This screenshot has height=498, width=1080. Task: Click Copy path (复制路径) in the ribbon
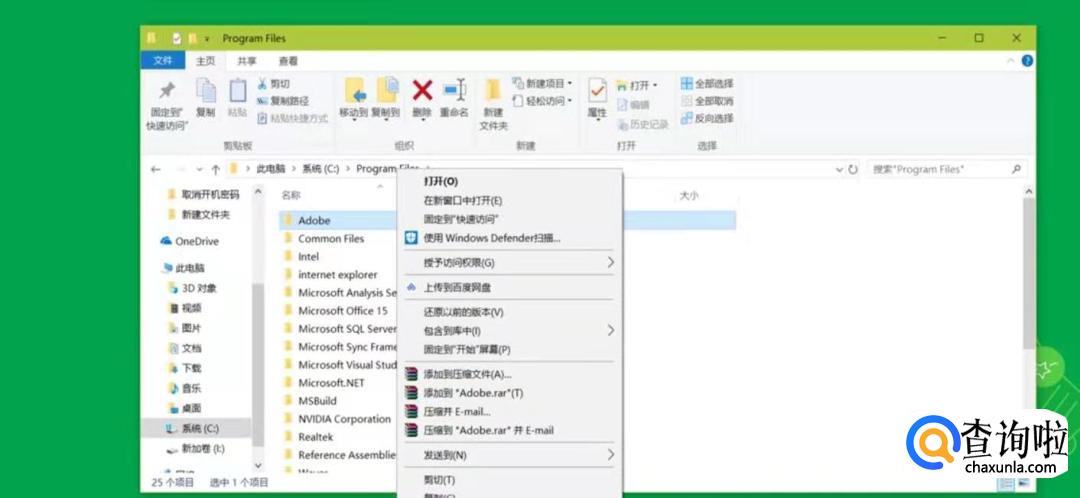click(x=283, y=101)
